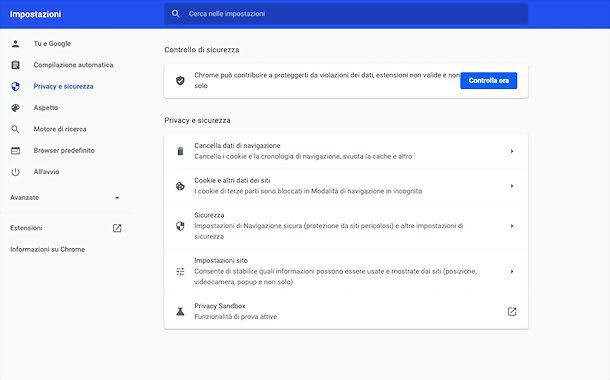The image size is (610, 380).
Task: Click the Cookie e altri dati dei siti title
Action: [232, 180]
